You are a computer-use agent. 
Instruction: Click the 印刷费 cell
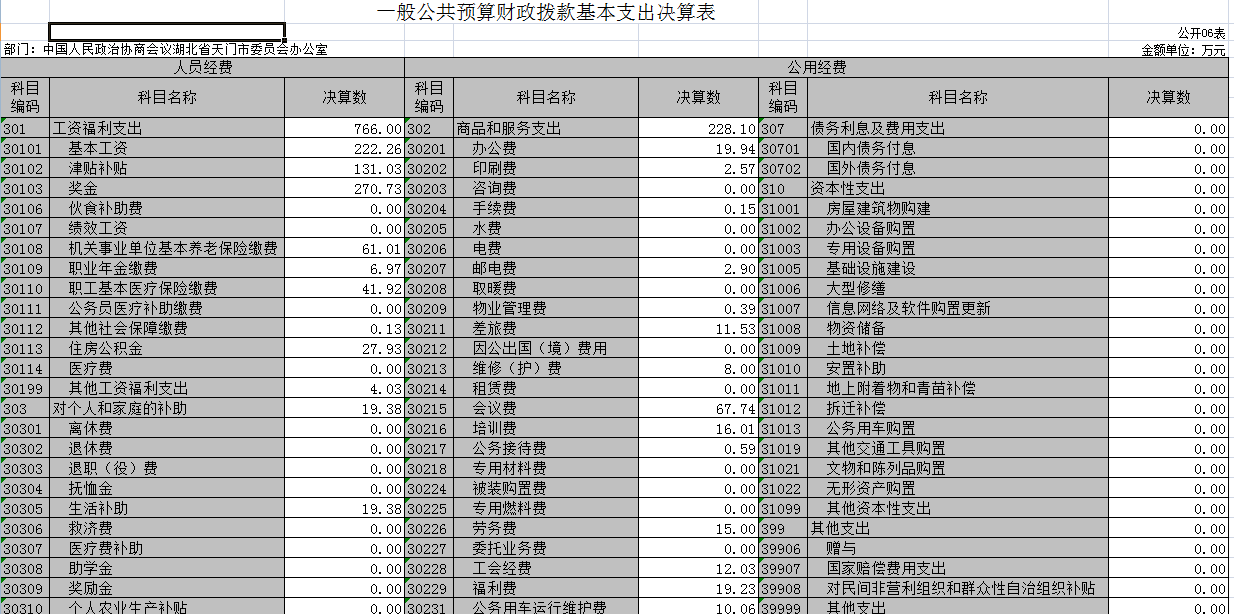point(546,169)
